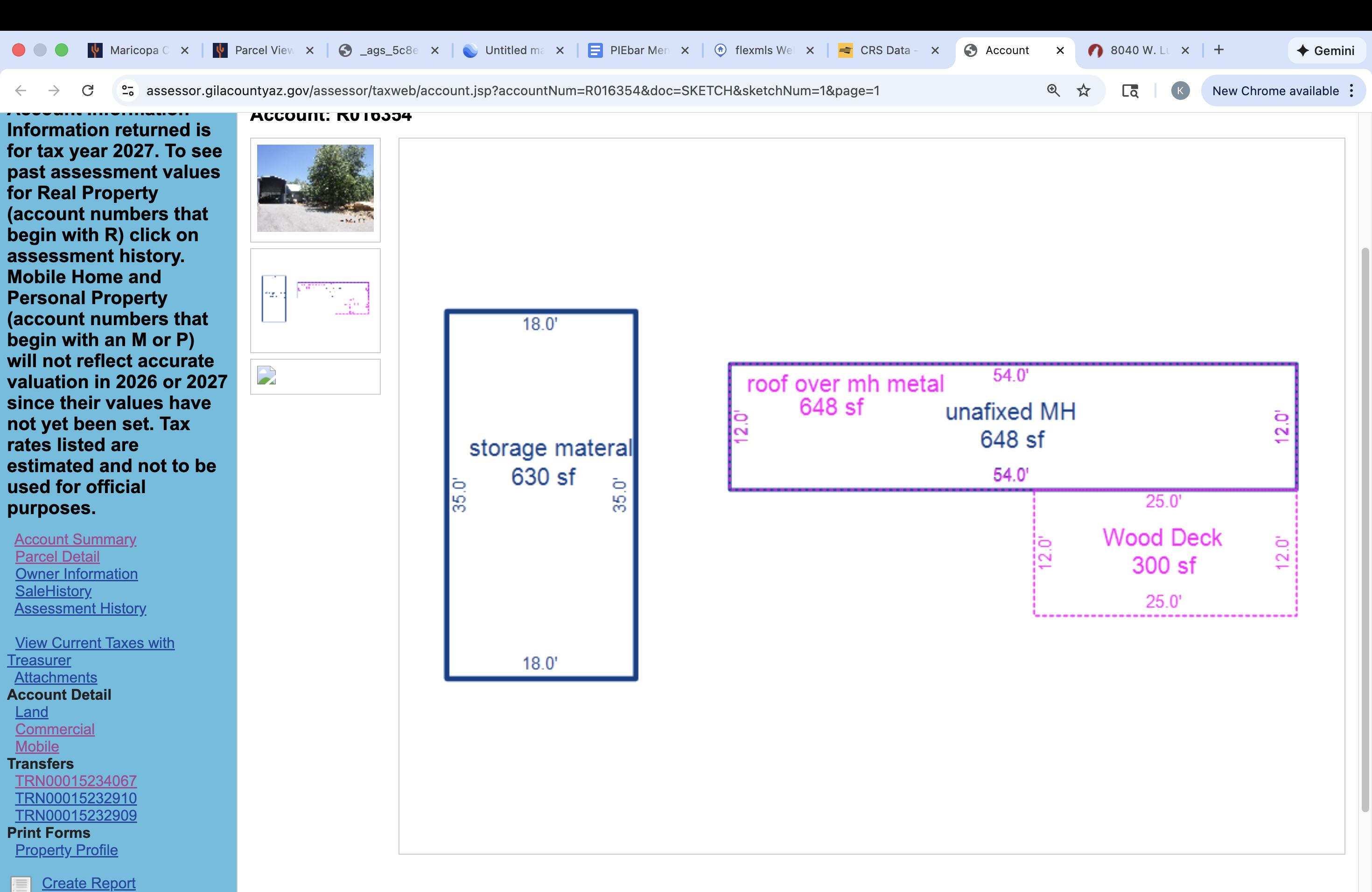Select the property photo thumbnail
The width and height of the screenshot is (1372, 892).
pyautogui.click(x=315, y=188)
